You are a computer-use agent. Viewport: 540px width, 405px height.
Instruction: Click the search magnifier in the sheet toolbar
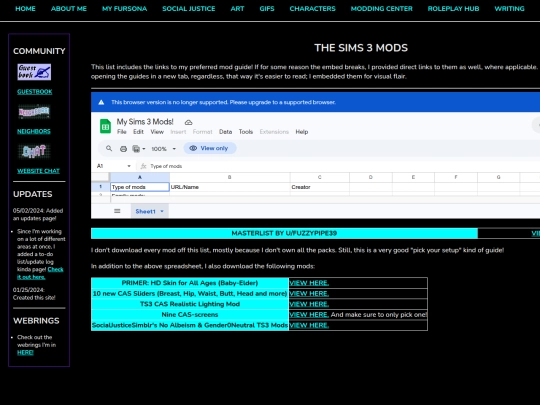(x=109, y=148)
